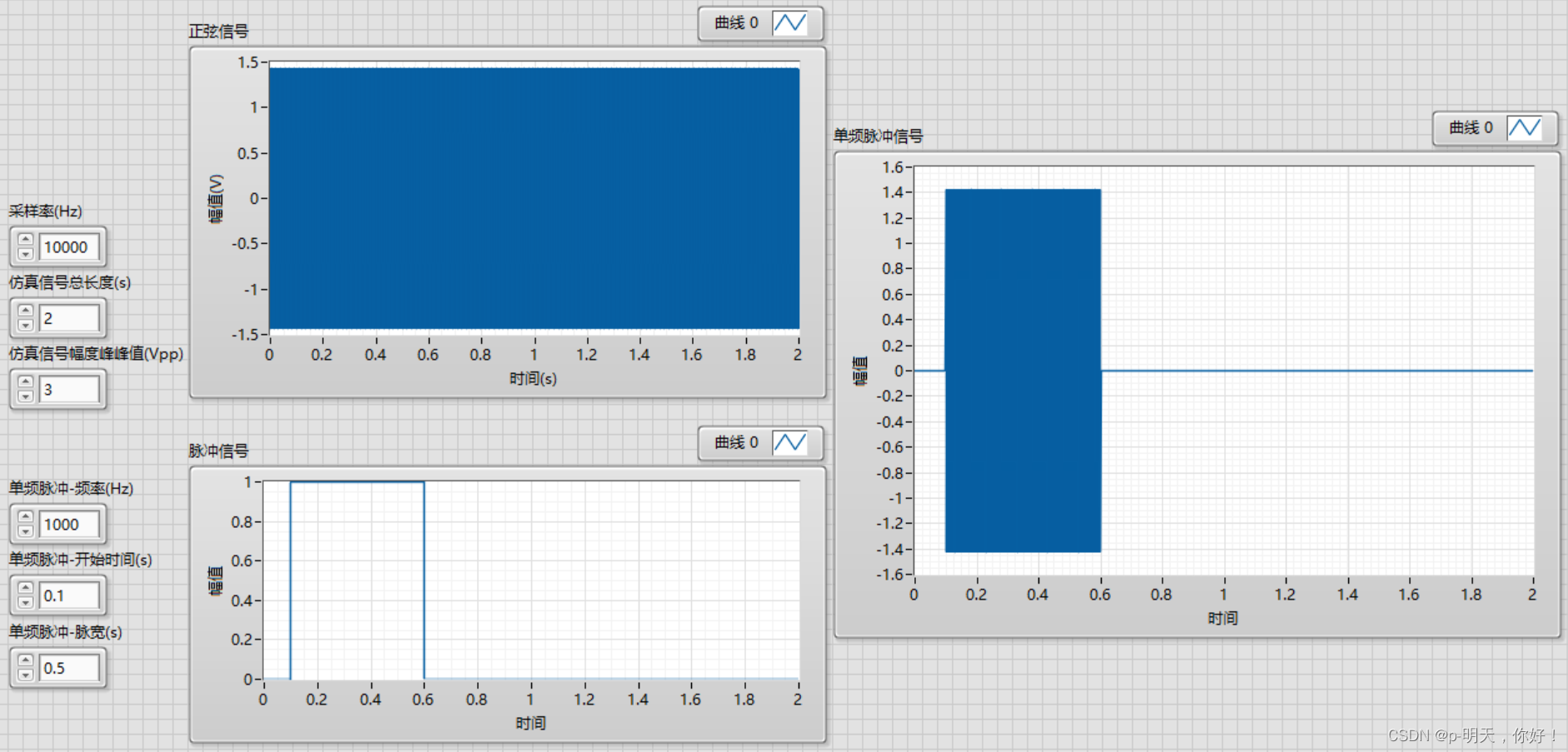Image resolution: width=1568 pixels, height=752 pixels.
Task: Click 曲线 0 label in 单频脉冲信号 legend
Action: (1471, 127)
